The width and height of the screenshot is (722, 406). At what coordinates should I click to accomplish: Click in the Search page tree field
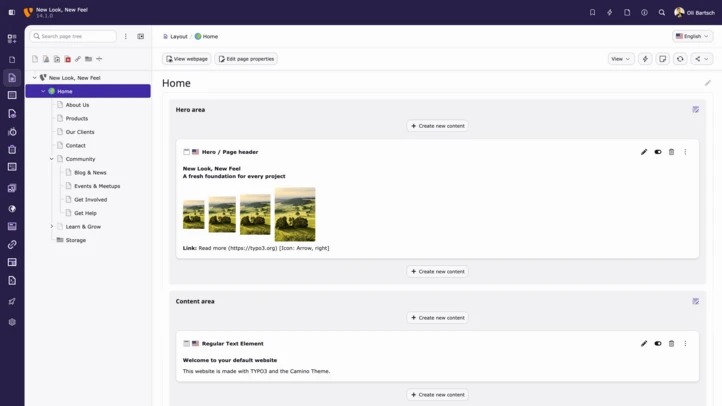73,36
